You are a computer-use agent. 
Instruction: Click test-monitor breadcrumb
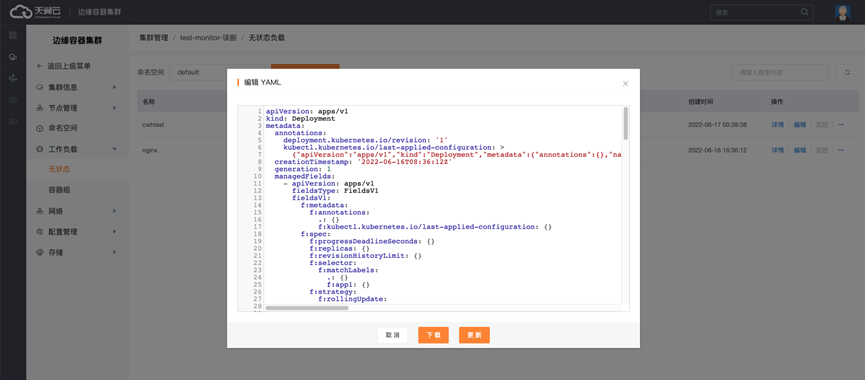coord(208,38)
